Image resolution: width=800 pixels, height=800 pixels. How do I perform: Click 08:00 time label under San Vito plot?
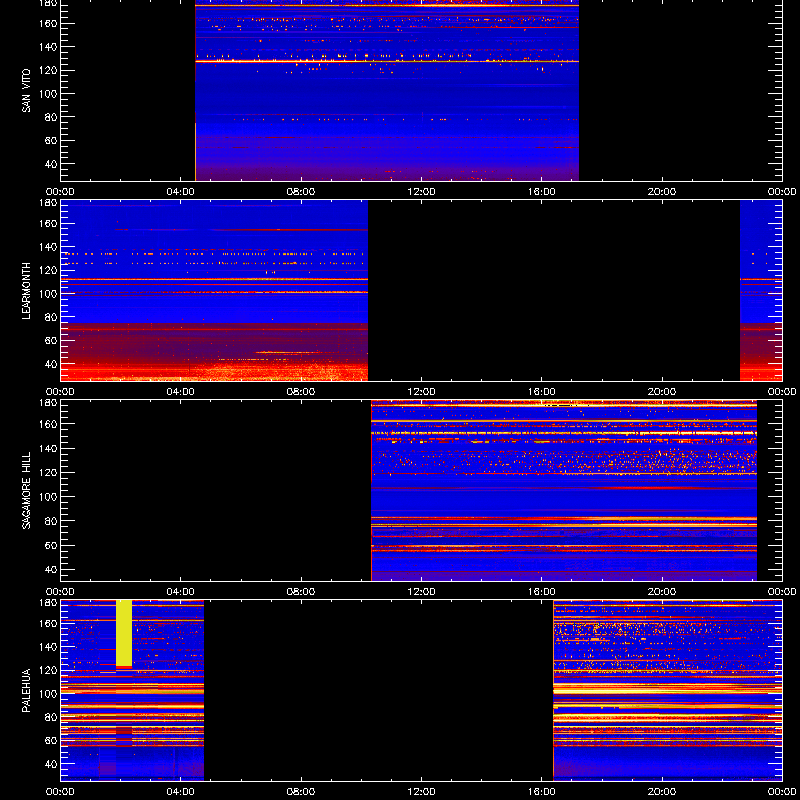tap(301, 192)
